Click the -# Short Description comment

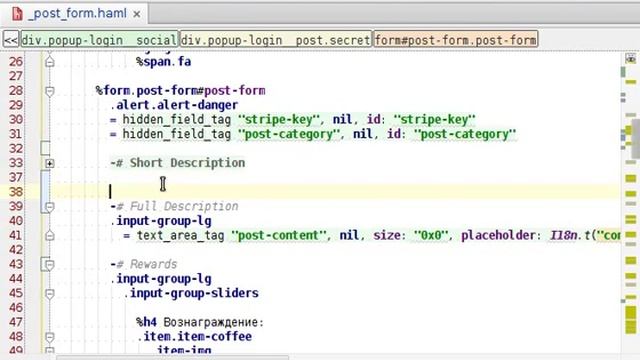[178, 163]
